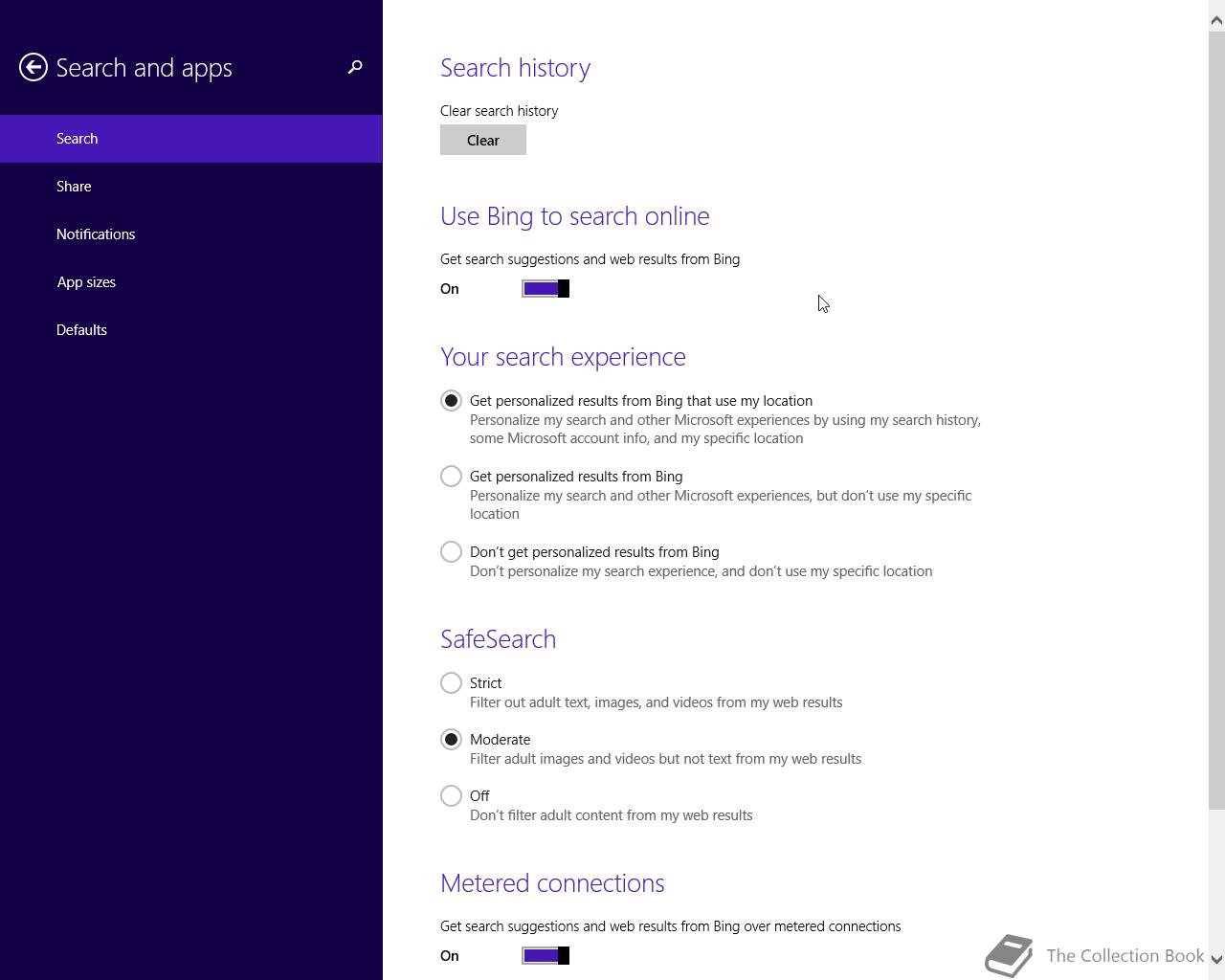Click the 'Search and apps' title

pos(145,68)
